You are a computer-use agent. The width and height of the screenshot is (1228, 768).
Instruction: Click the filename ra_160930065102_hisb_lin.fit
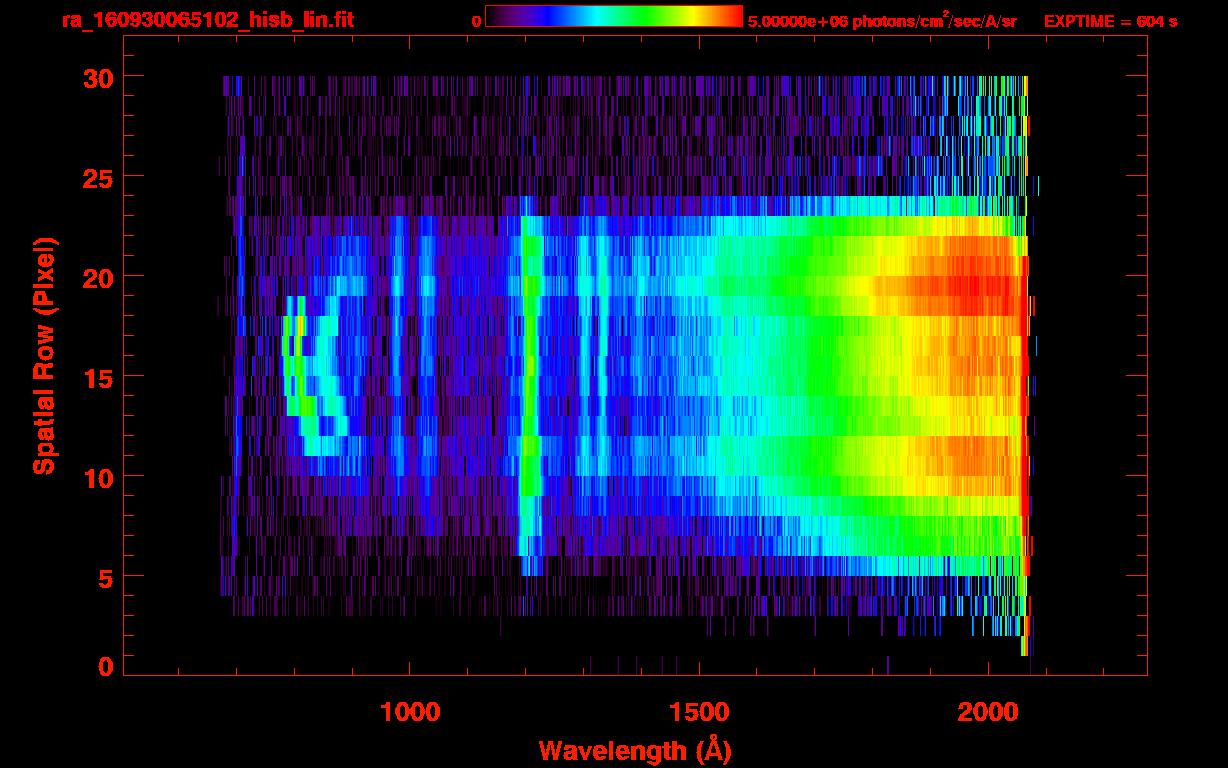207,19
